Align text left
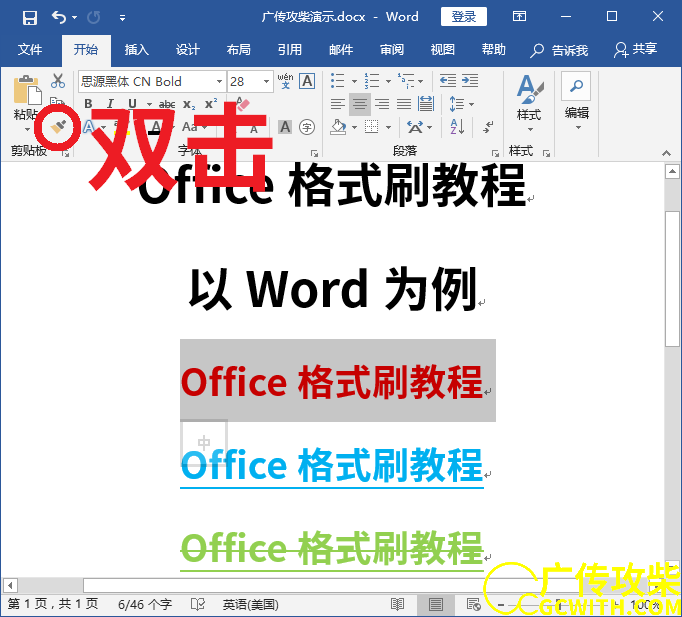The width and height of the screenshot is (682, 617). coord(338,104)
